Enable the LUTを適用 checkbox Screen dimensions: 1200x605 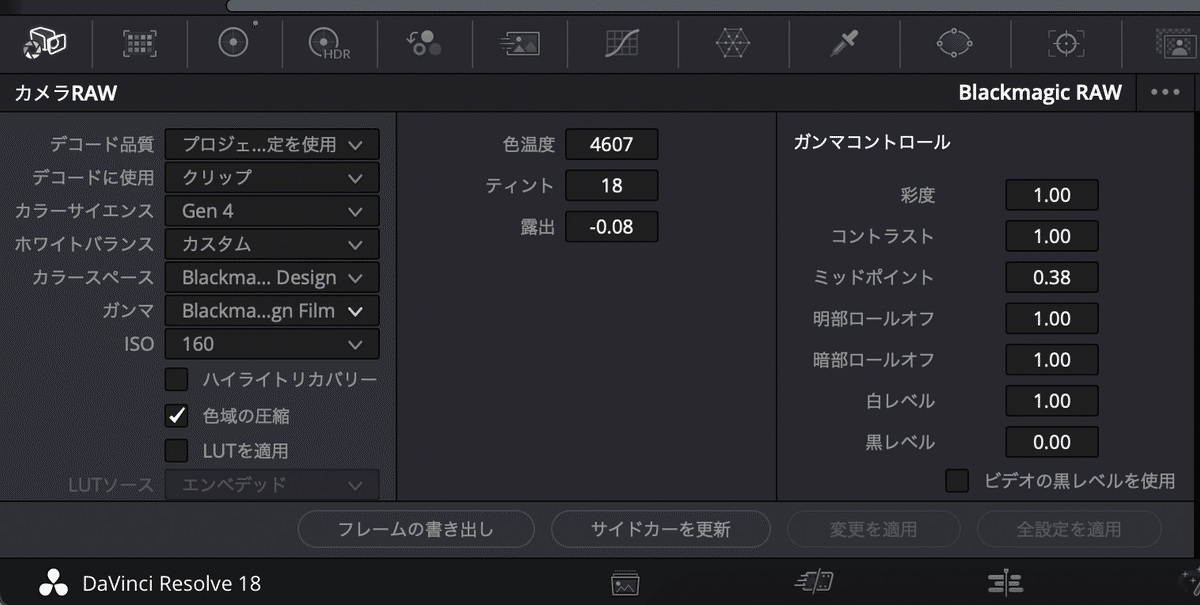[176, 450]
